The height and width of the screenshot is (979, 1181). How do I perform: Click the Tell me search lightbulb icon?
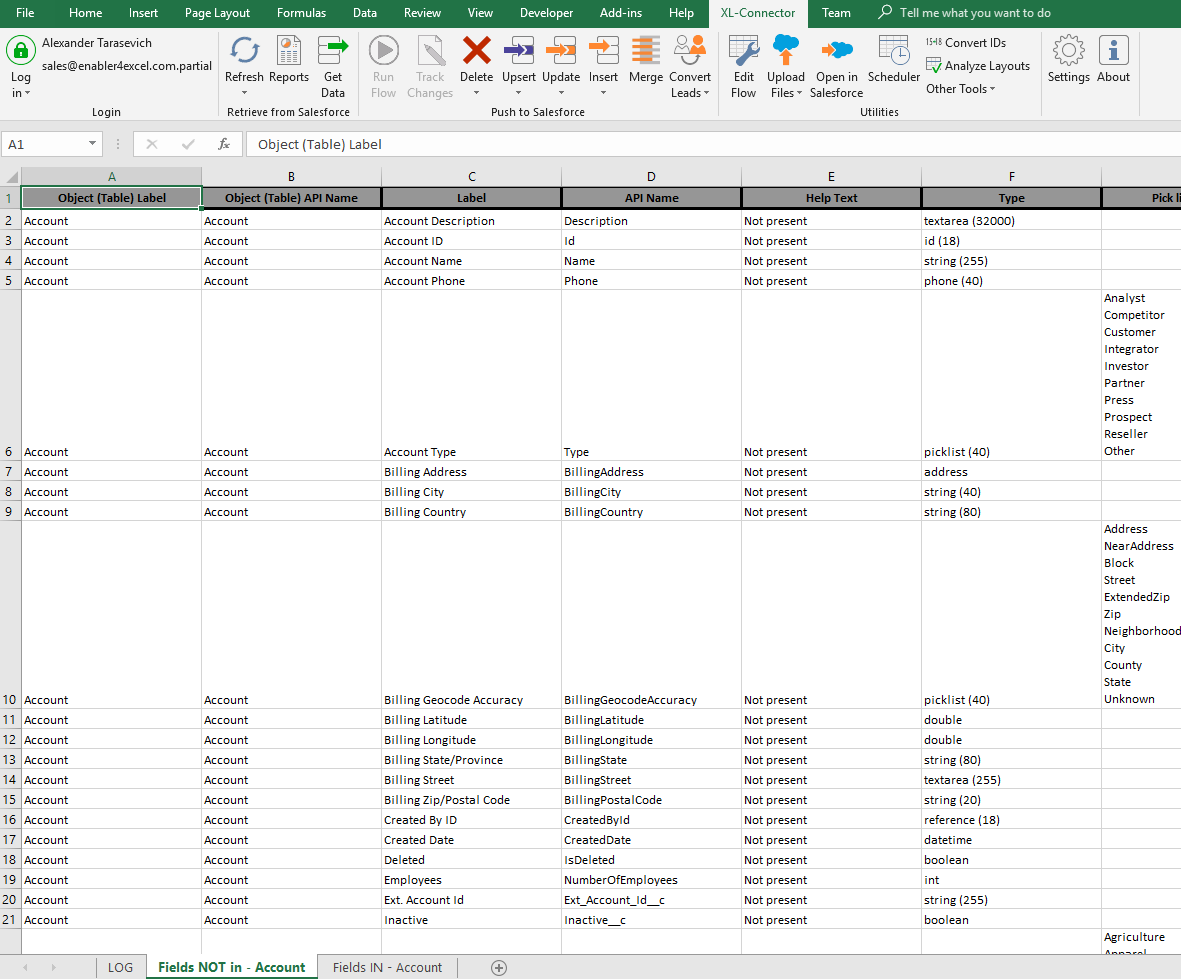pyautogui.click(x=886, y=13)
